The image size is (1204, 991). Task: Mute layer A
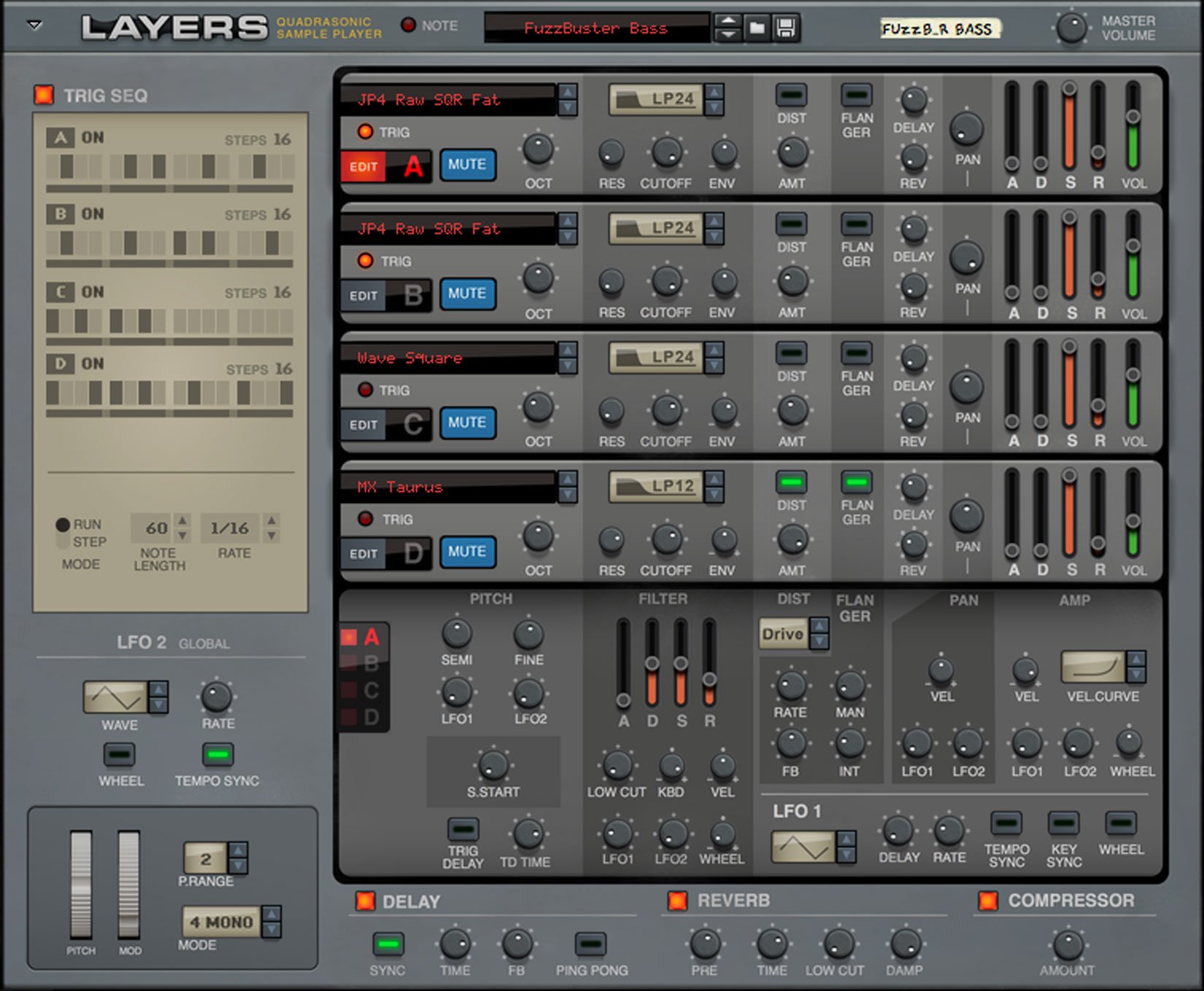[467, 165]
